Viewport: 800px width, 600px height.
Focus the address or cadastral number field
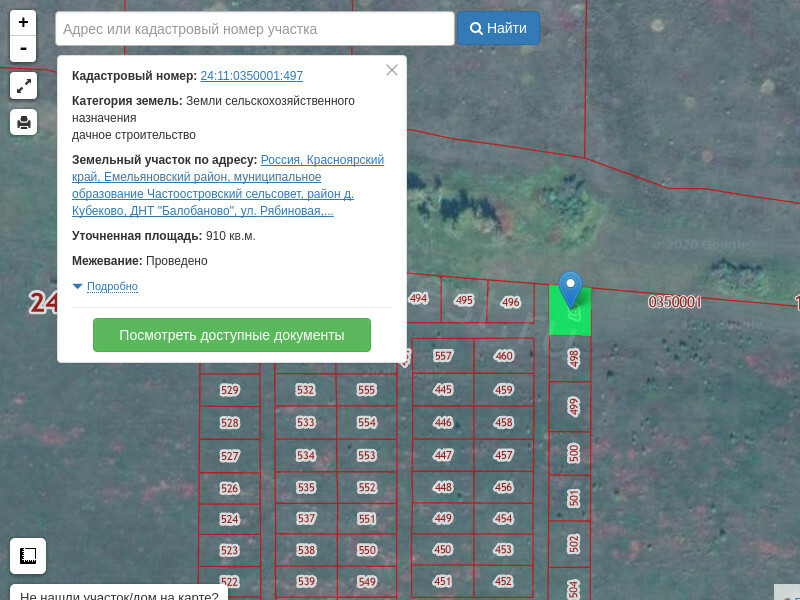click(255, 29)
